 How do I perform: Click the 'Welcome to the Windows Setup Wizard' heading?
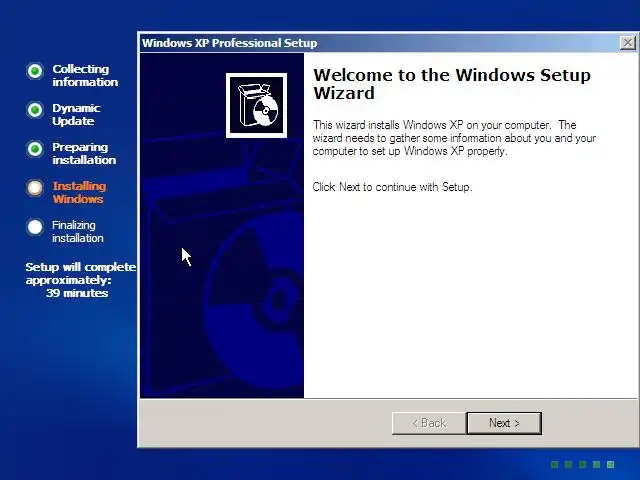coord(452,84)
